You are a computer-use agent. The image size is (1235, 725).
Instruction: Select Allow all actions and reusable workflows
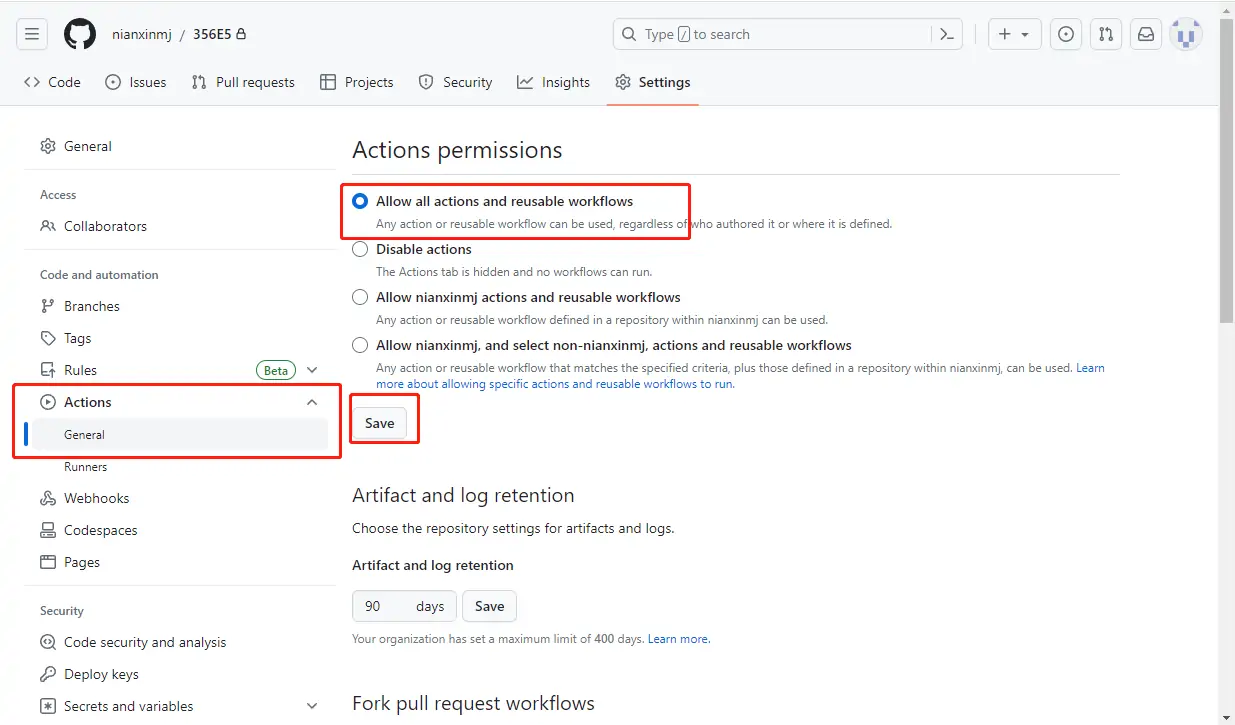pyautogui.click(x=359, y=200)
